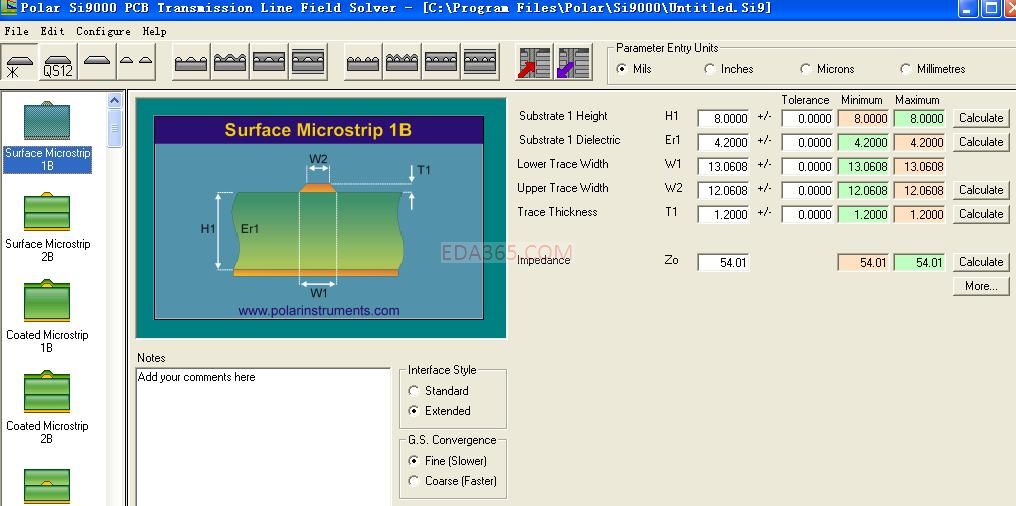Image resolution: width=1016 pixels, height=506 pixels.
Task: Select Coated Microstrip 1B structure thumbnail
Action: (47, 318)
